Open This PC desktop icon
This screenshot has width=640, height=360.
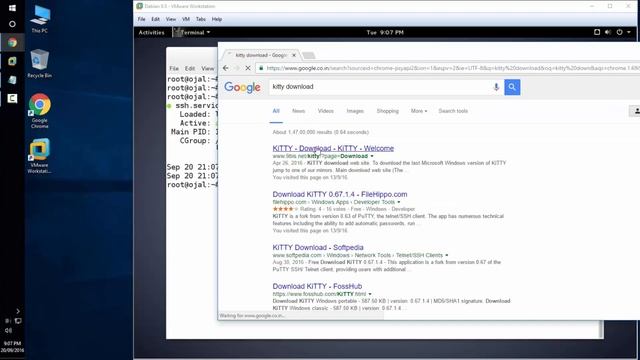tap(40, 19)
